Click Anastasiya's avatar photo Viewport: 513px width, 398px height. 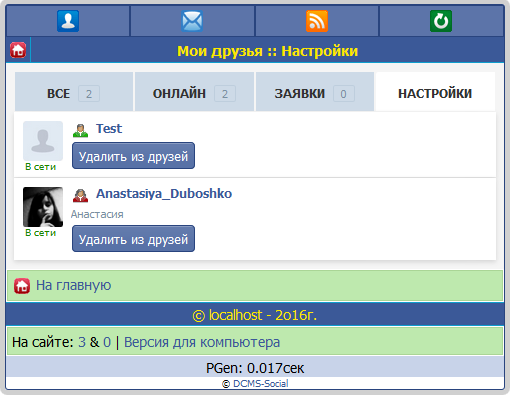click(43, 207)
